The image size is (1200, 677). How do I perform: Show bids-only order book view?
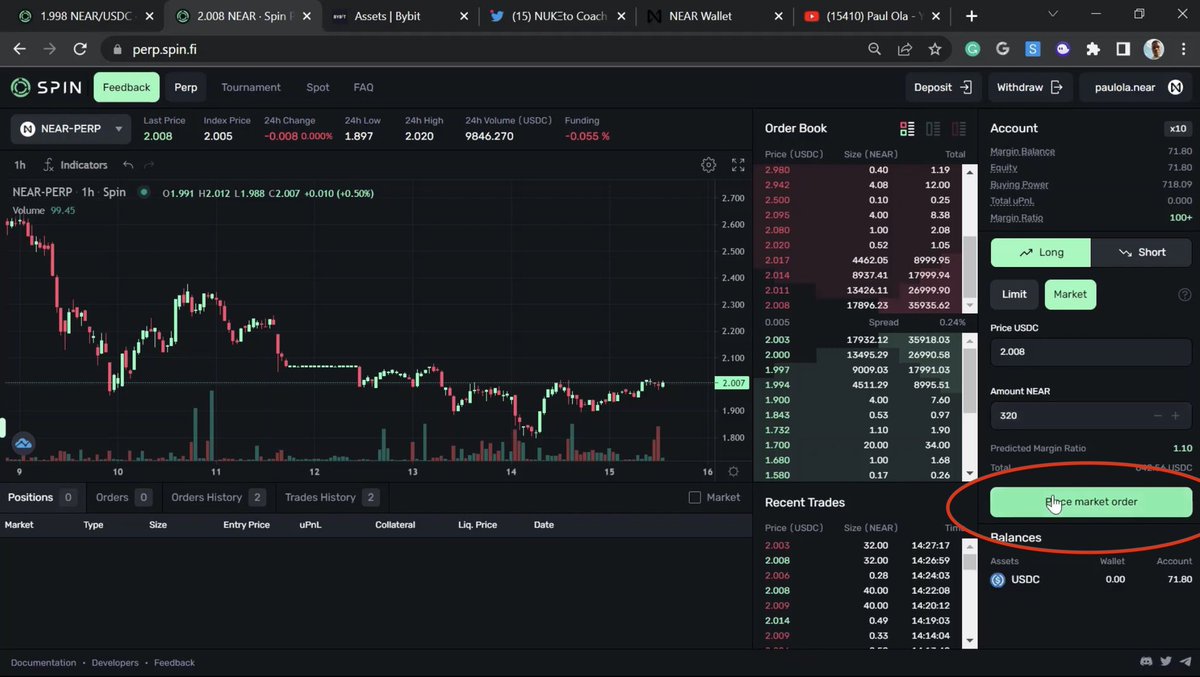[x=933, y=128]
